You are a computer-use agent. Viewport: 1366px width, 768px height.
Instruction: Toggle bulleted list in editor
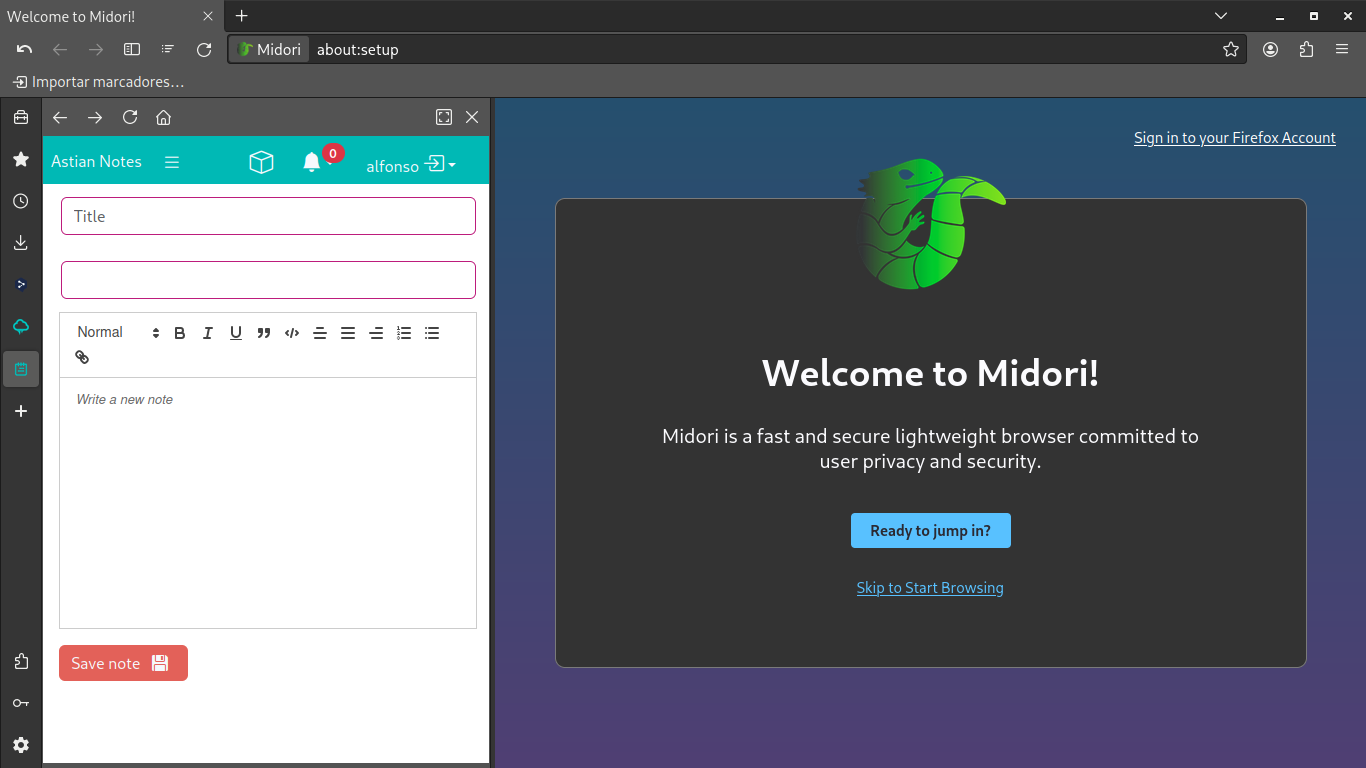coord(432,333)
